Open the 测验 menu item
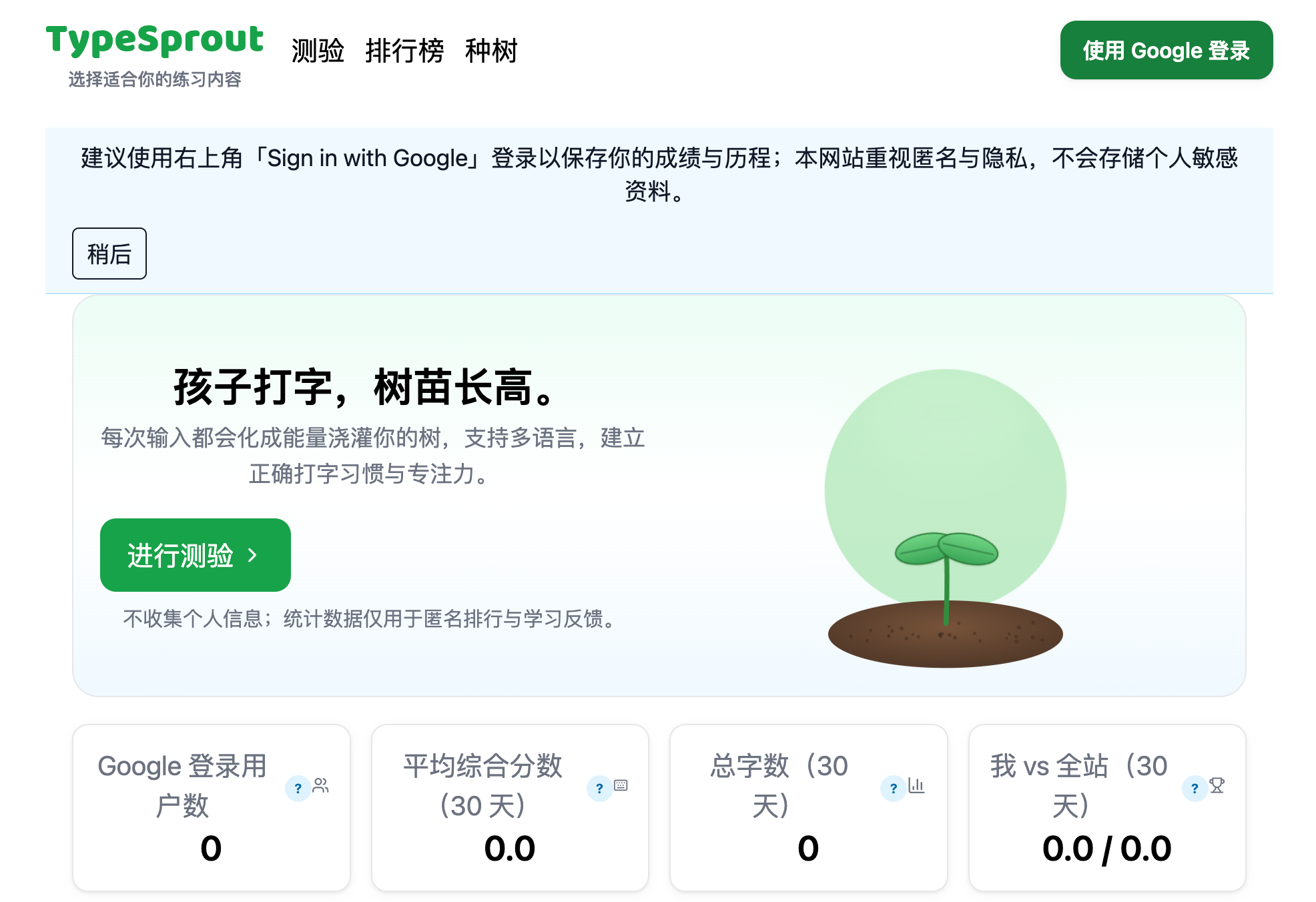Screen dimensions: 1316x902 click(x=318, y=51)
